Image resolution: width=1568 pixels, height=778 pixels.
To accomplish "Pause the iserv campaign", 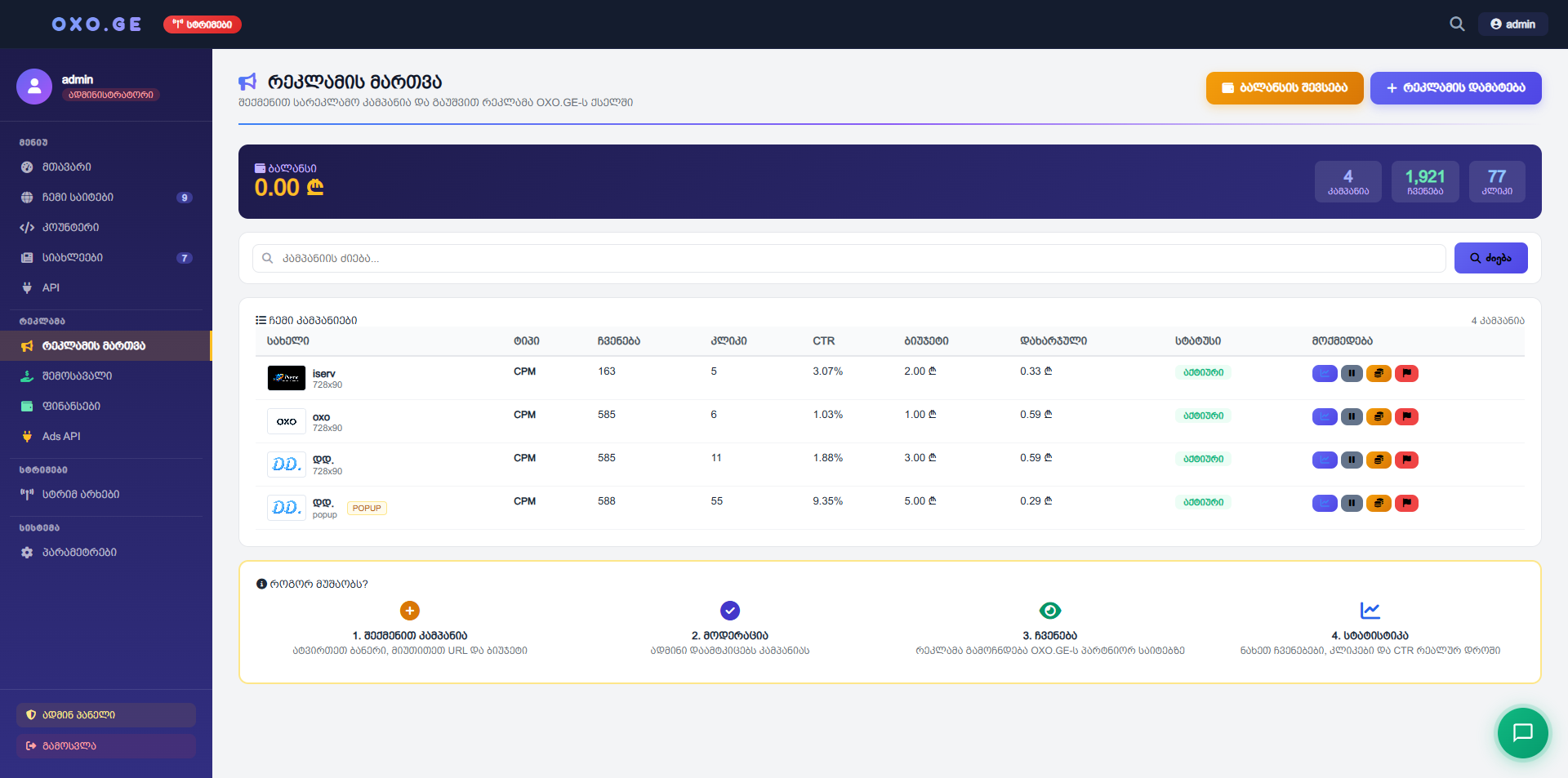I will tap(1352, 373).
